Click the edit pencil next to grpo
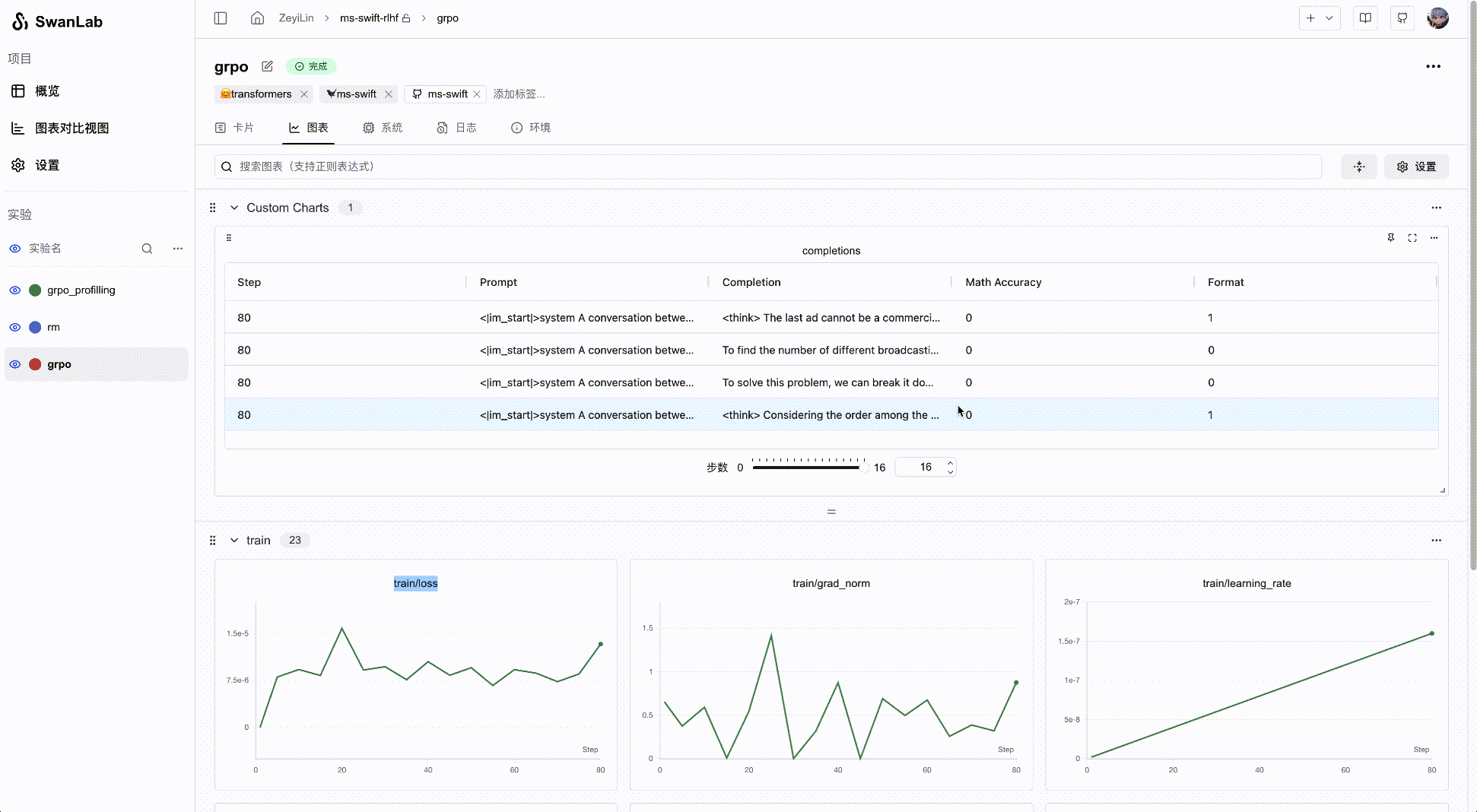1477x812 pixels. click(x=267, y=66)
